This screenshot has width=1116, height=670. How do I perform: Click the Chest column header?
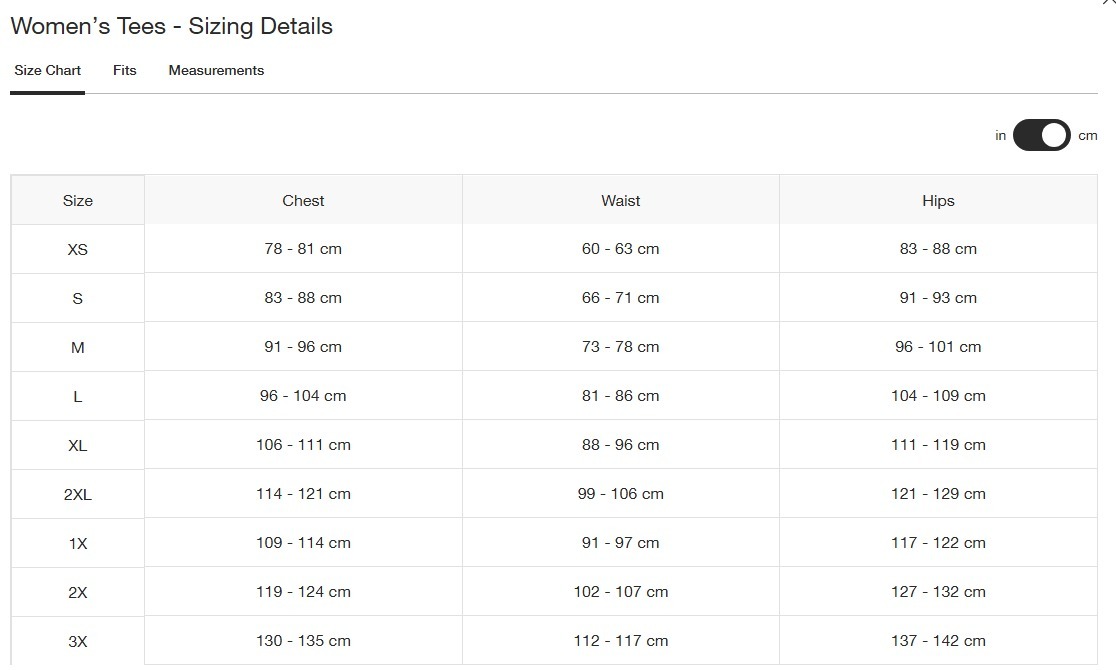click(x=303, y=201)
